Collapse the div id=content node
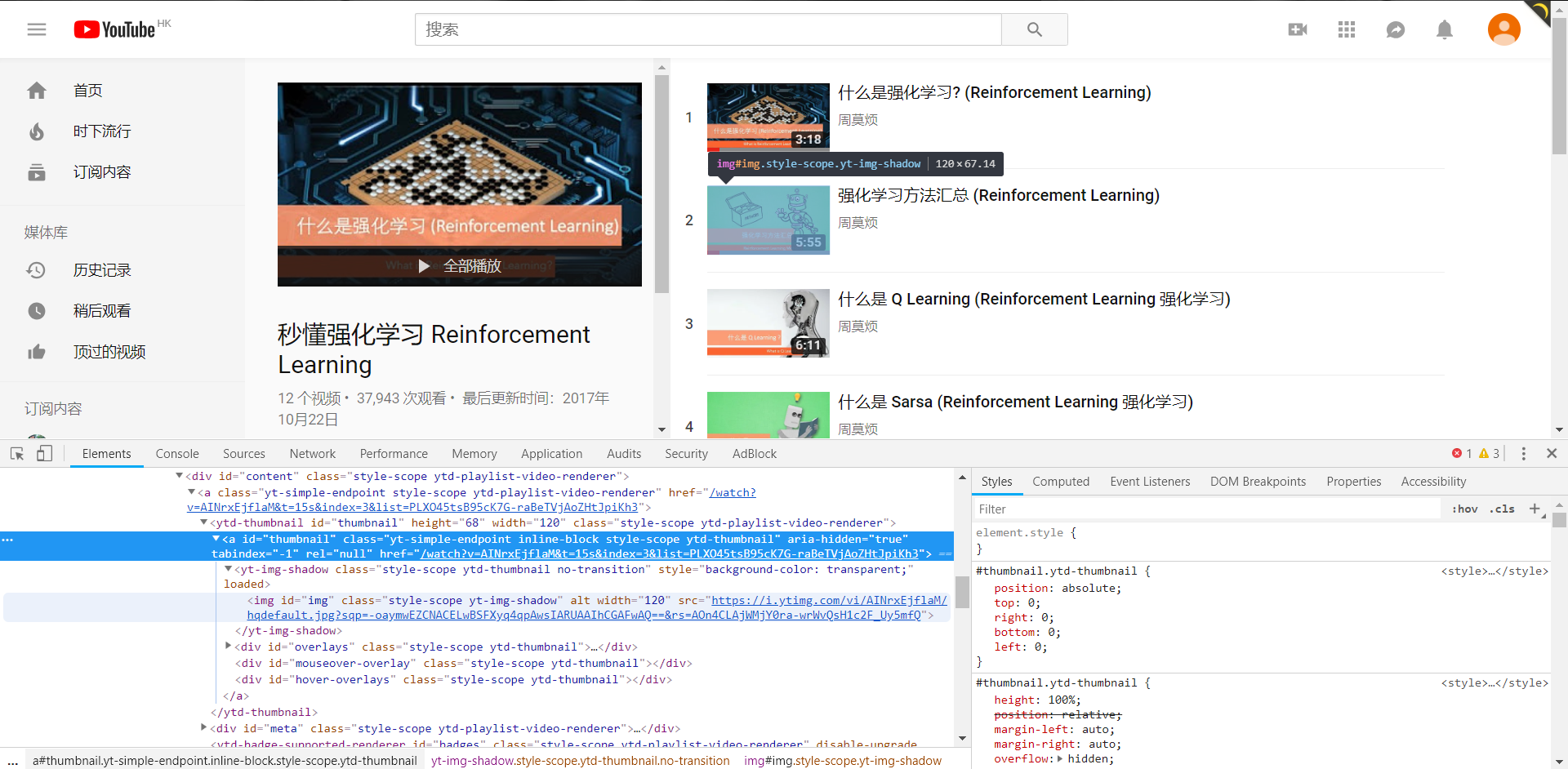Screen dimensions: 1568x769 [x=180, y=476]
